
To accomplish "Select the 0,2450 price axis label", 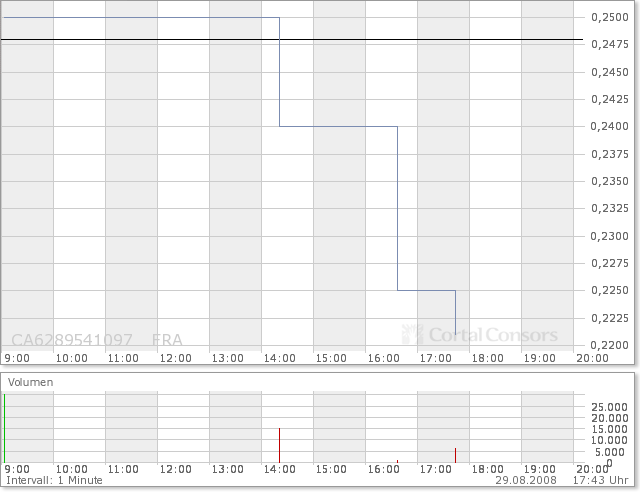I will [x=610, y=72].
